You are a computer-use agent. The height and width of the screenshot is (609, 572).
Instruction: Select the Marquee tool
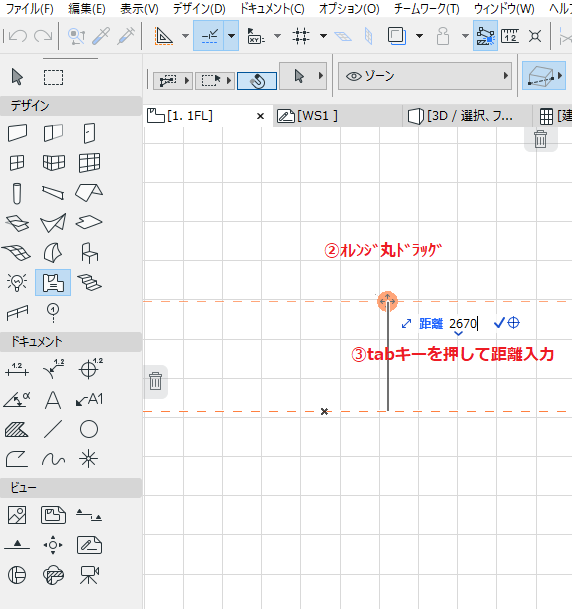tap(53, 77)
